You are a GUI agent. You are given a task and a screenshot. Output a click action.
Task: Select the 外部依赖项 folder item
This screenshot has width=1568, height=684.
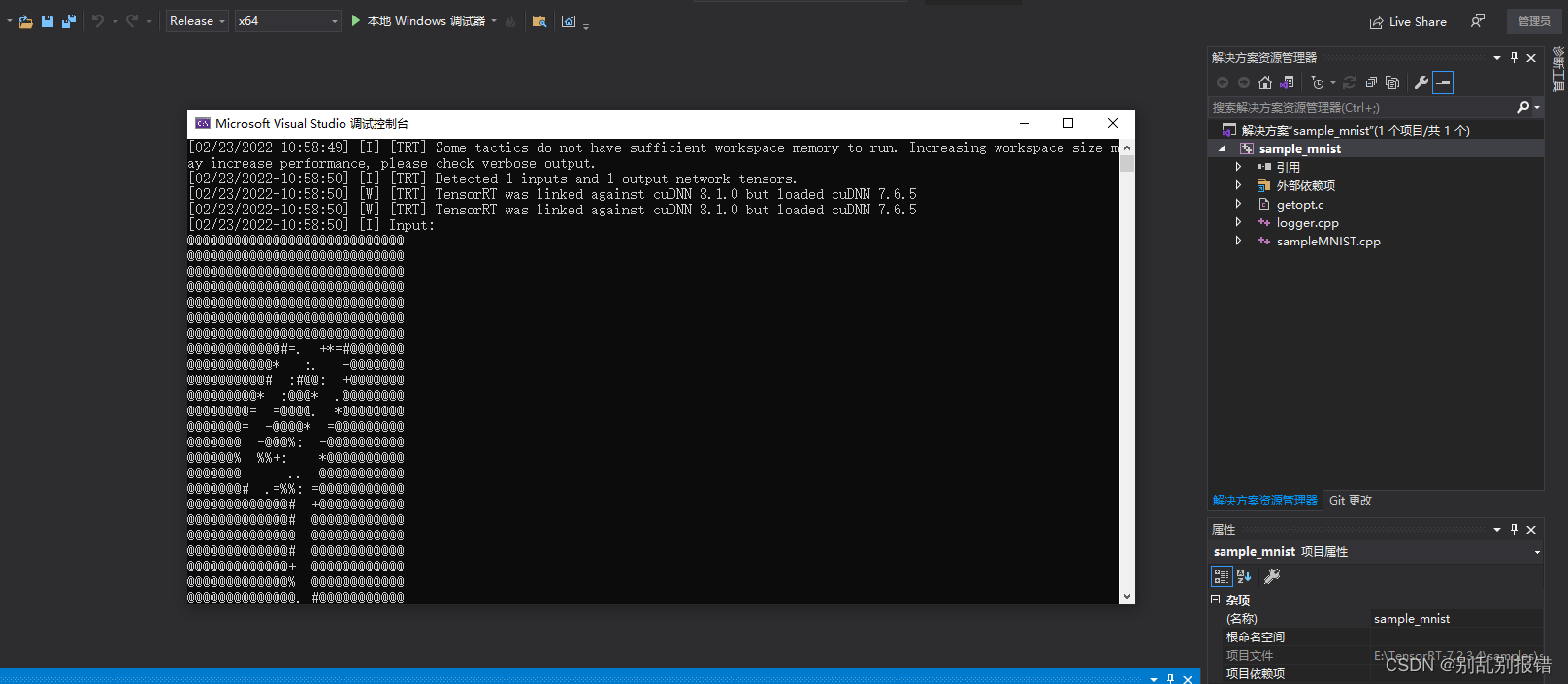point(1305,185)
